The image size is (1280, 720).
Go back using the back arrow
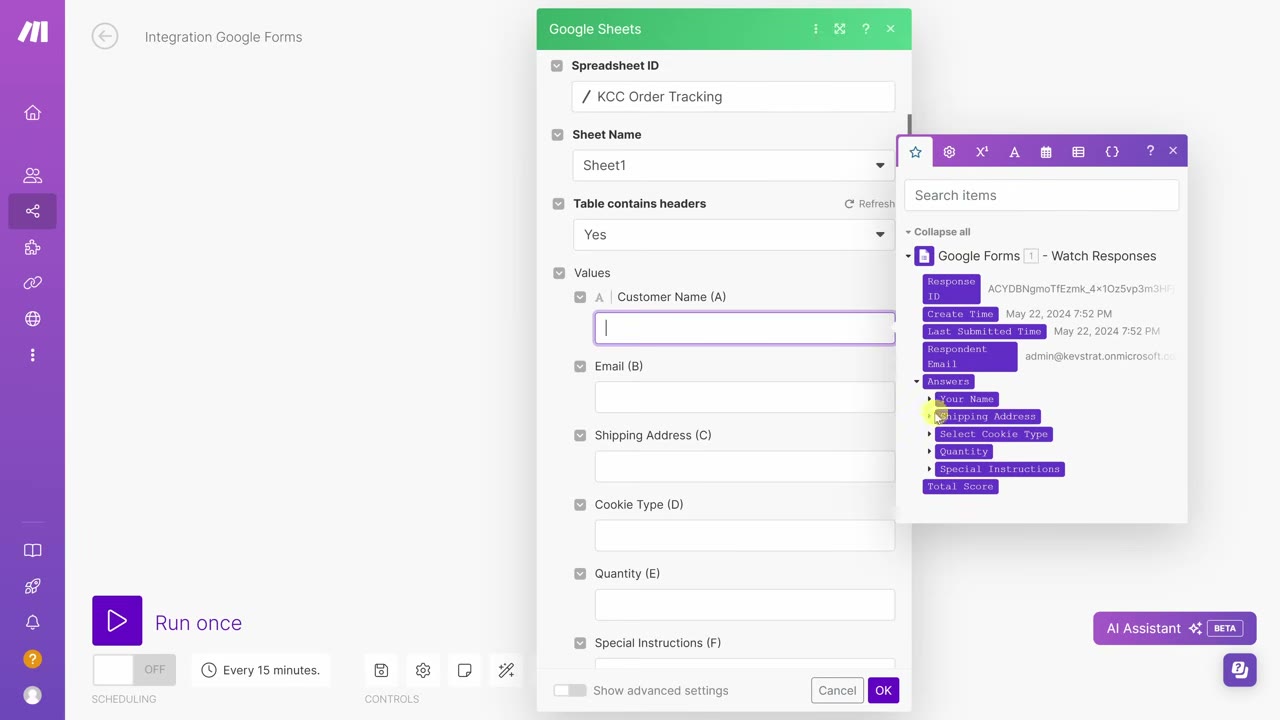click(105, 37)
